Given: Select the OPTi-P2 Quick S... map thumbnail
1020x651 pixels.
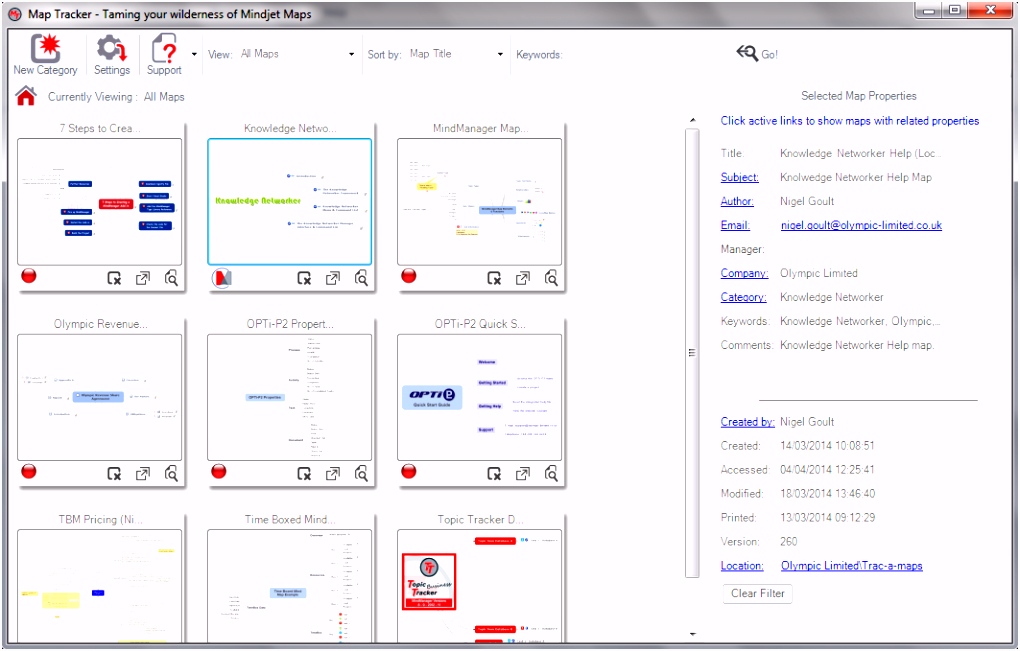Looking at the screenshot, I should click(479, 397).
